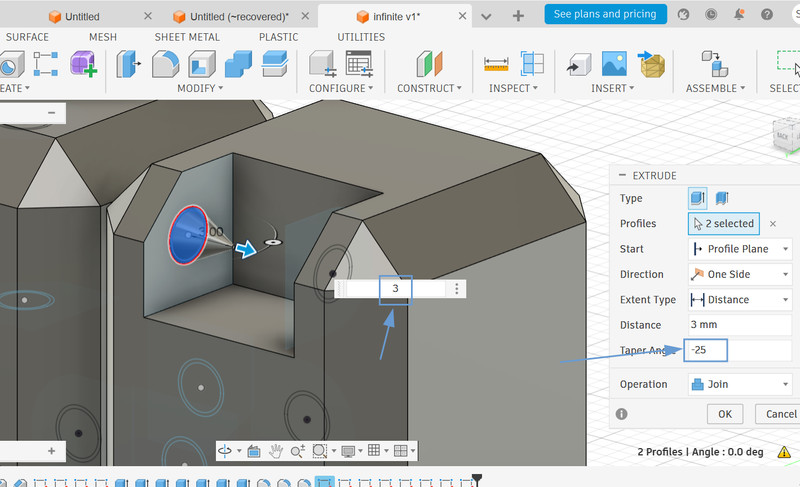Select the Insert Decal image icon
800x487 pixels.
tap(616, 64)
